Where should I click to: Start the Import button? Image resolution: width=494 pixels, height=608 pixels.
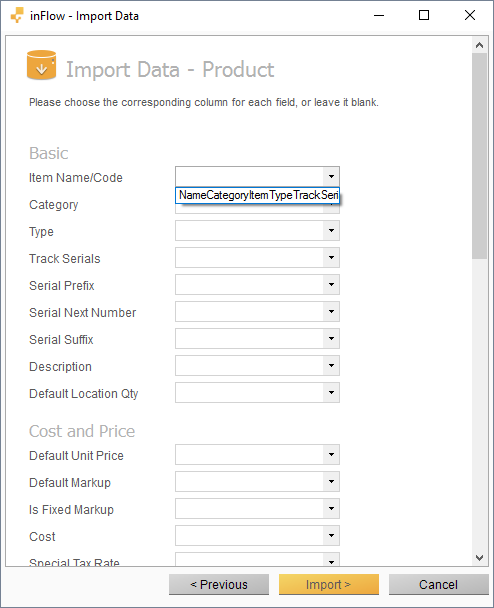[329, 584]
